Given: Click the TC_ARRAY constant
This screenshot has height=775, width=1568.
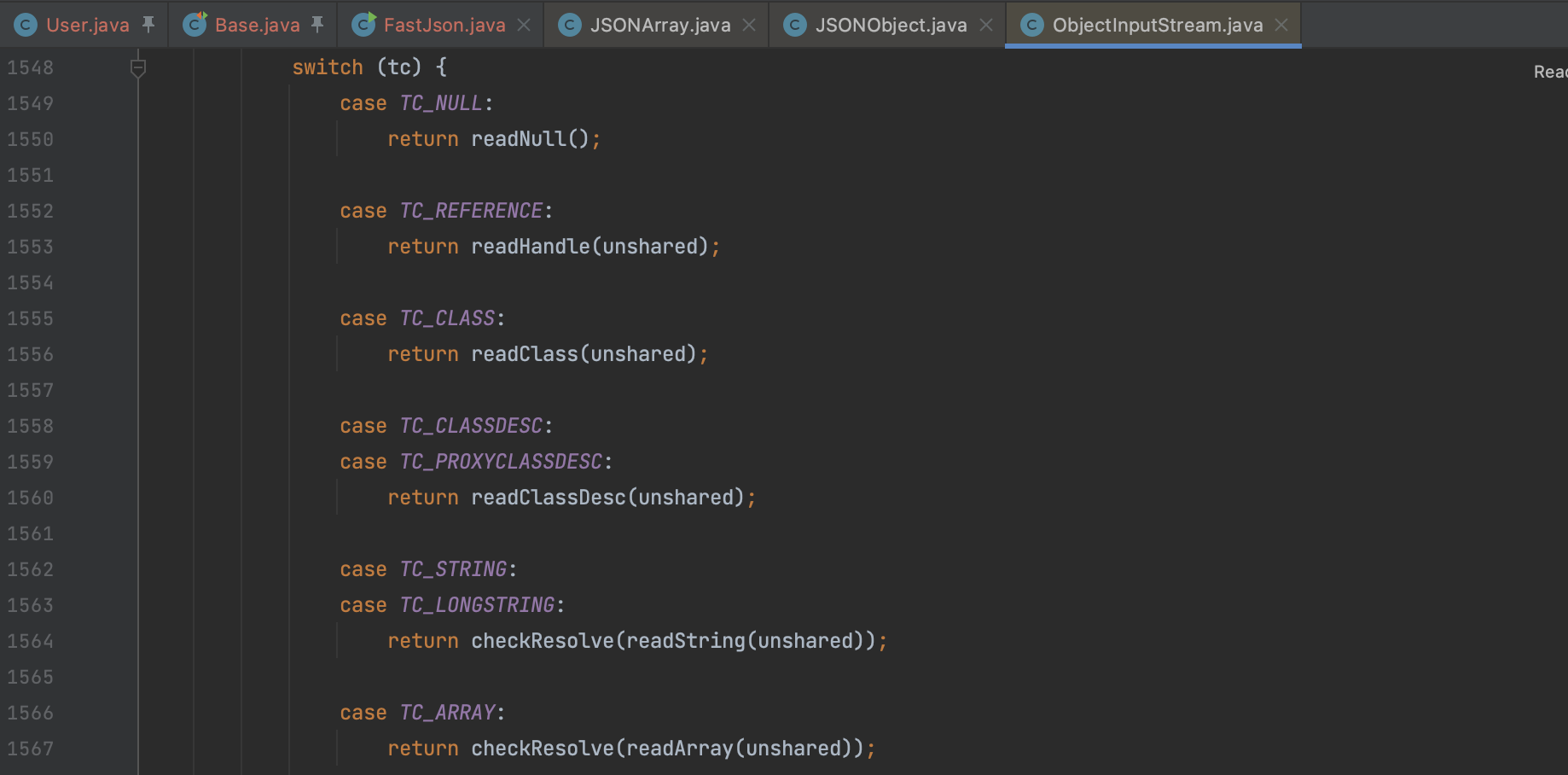Looking at the screenshot, I should coord(447,713).
